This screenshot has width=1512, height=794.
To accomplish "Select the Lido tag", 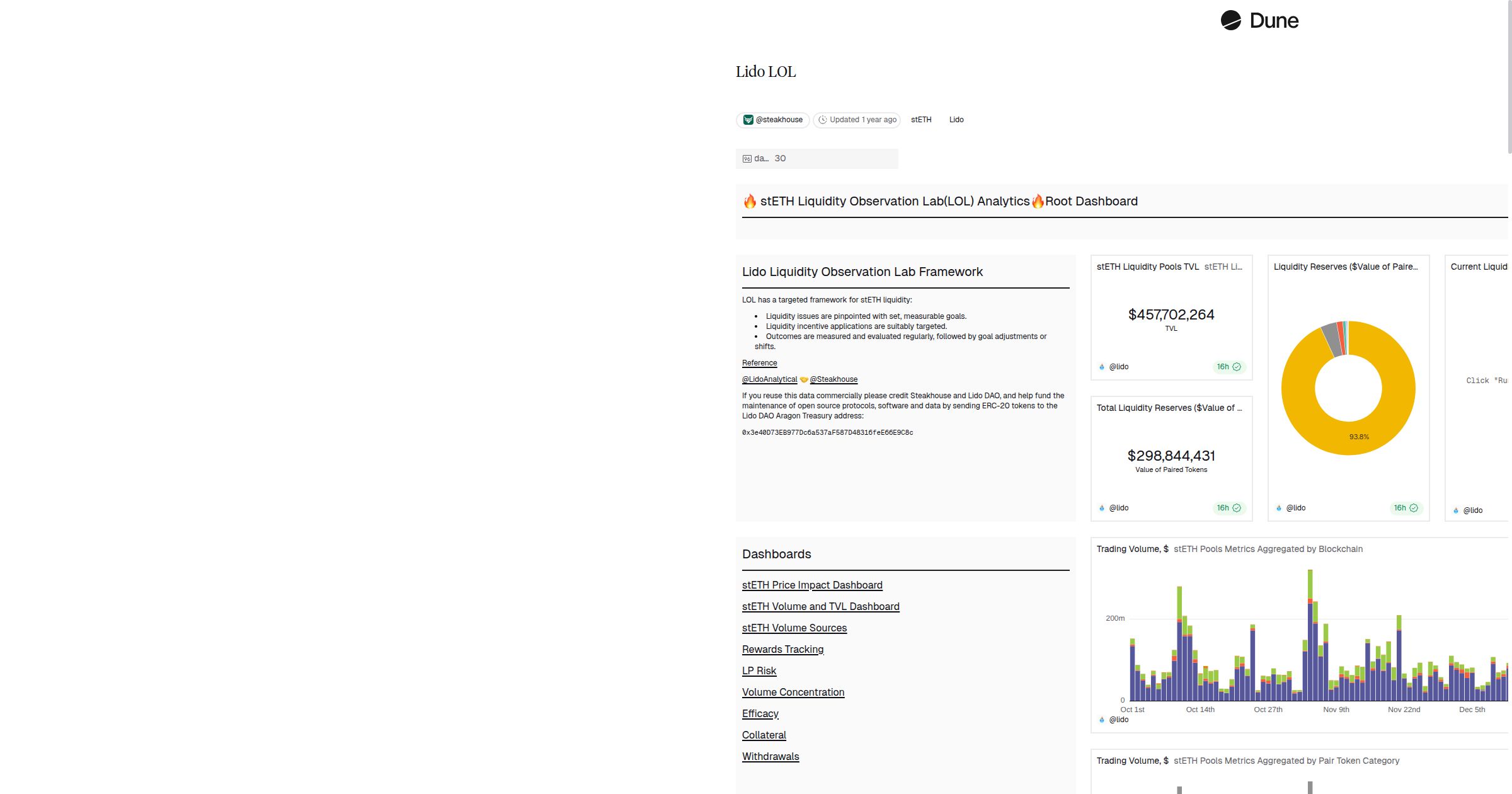I will 956,120.
